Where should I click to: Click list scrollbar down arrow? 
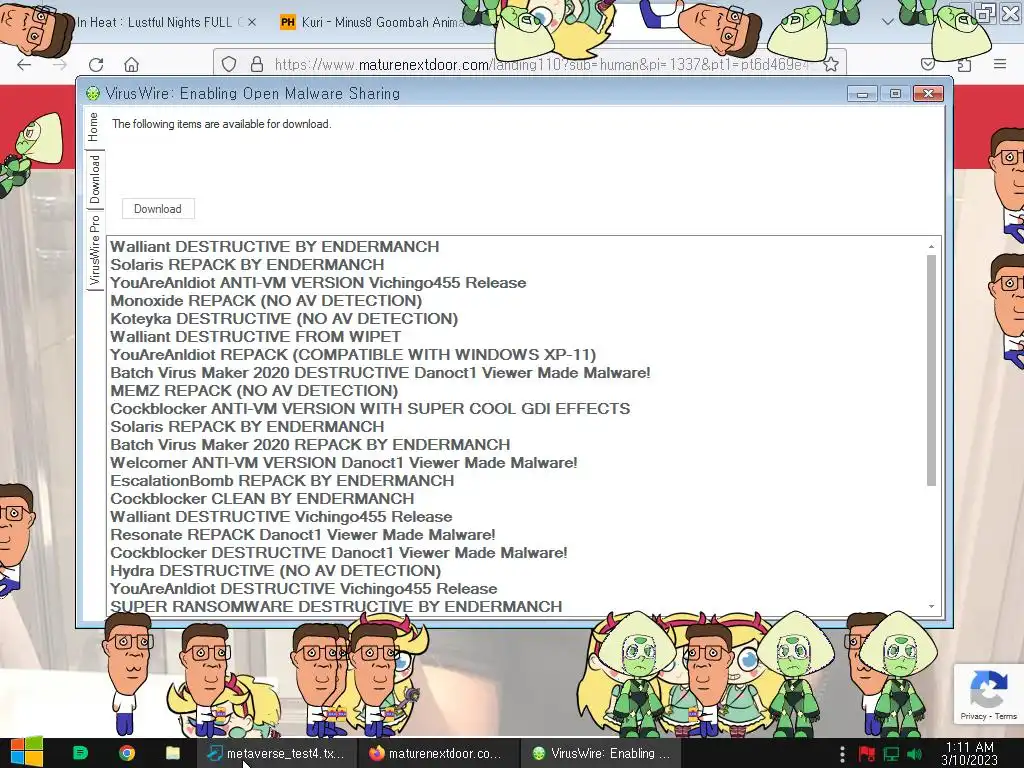coord(931,607)
